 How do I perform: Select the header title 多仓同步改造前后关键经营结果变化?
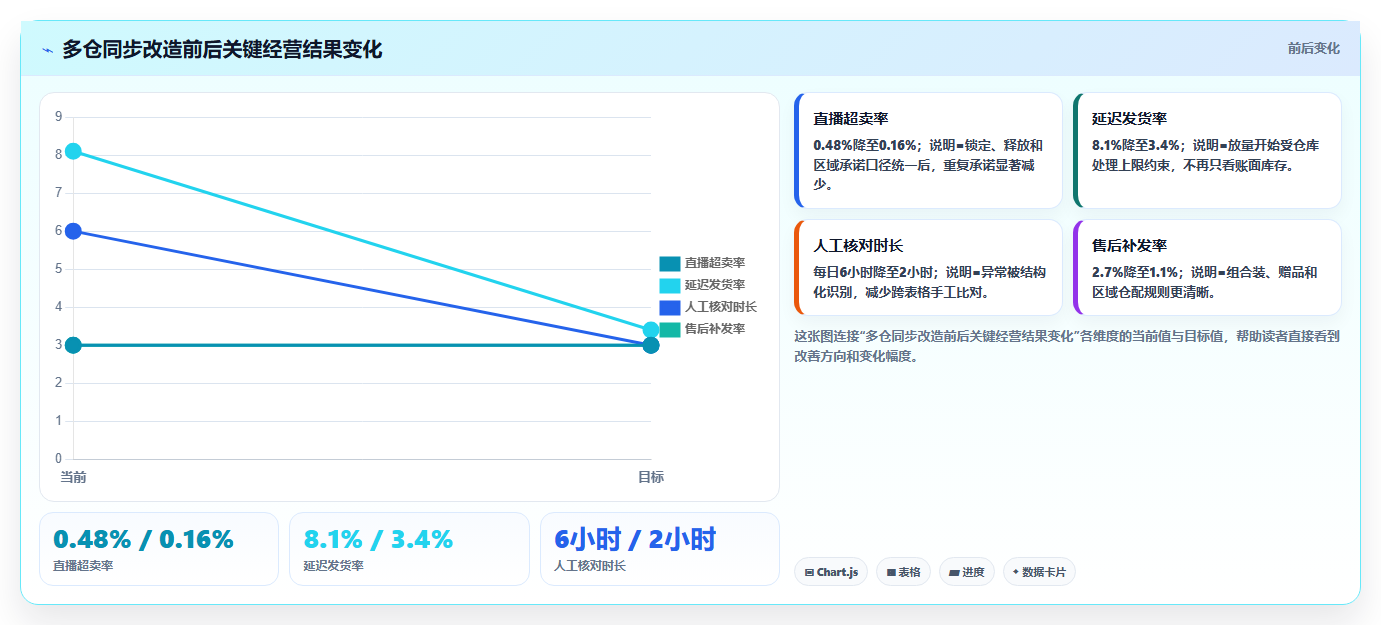pos(222,49)
